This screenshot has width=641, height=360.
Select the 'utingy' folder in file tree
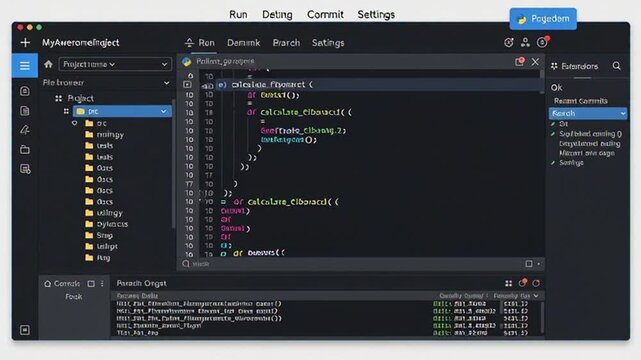tap(103, 213)
